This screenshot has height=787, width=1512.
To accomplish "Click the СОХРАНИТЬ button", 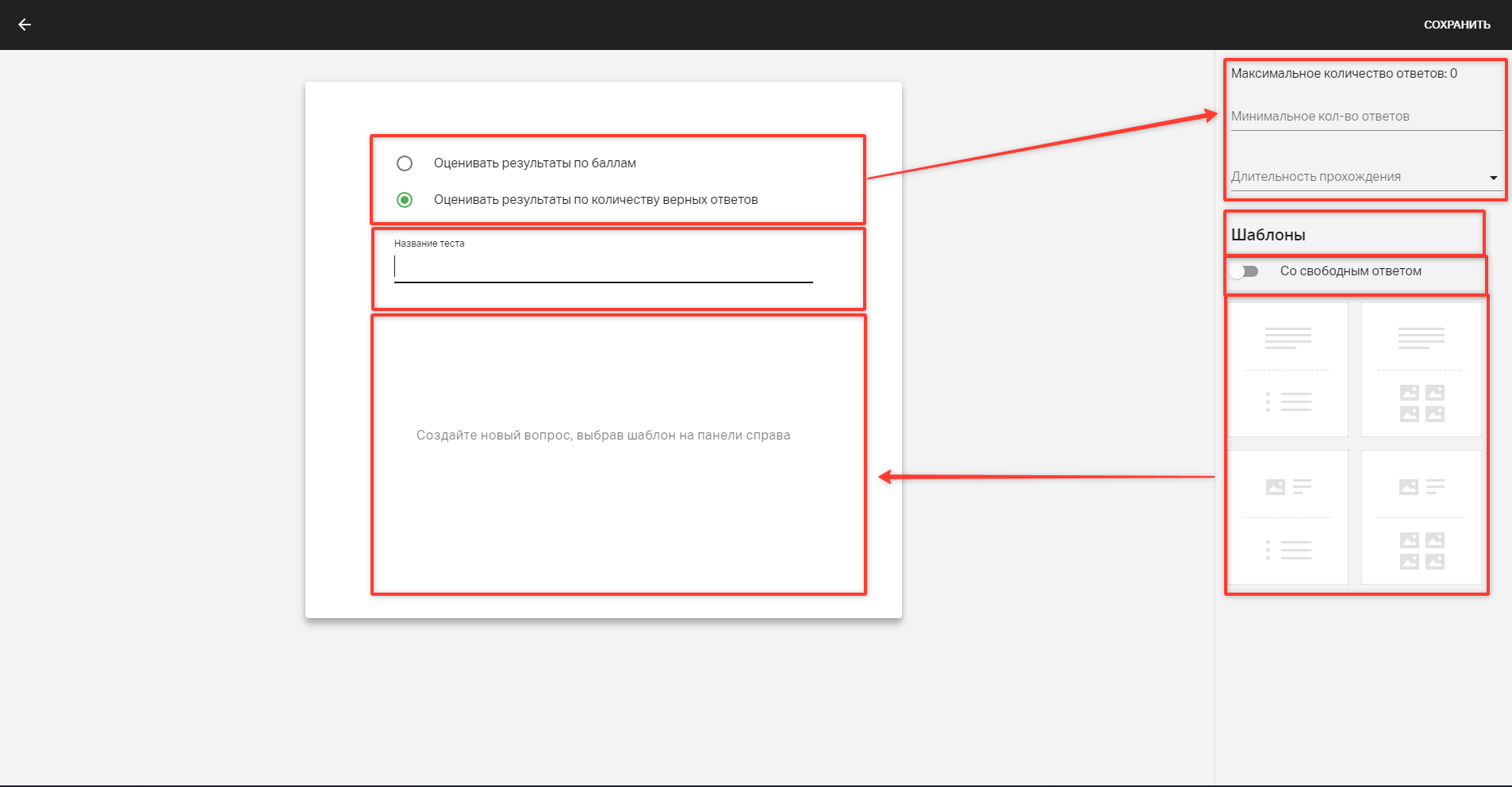I will click(1456, 25).
